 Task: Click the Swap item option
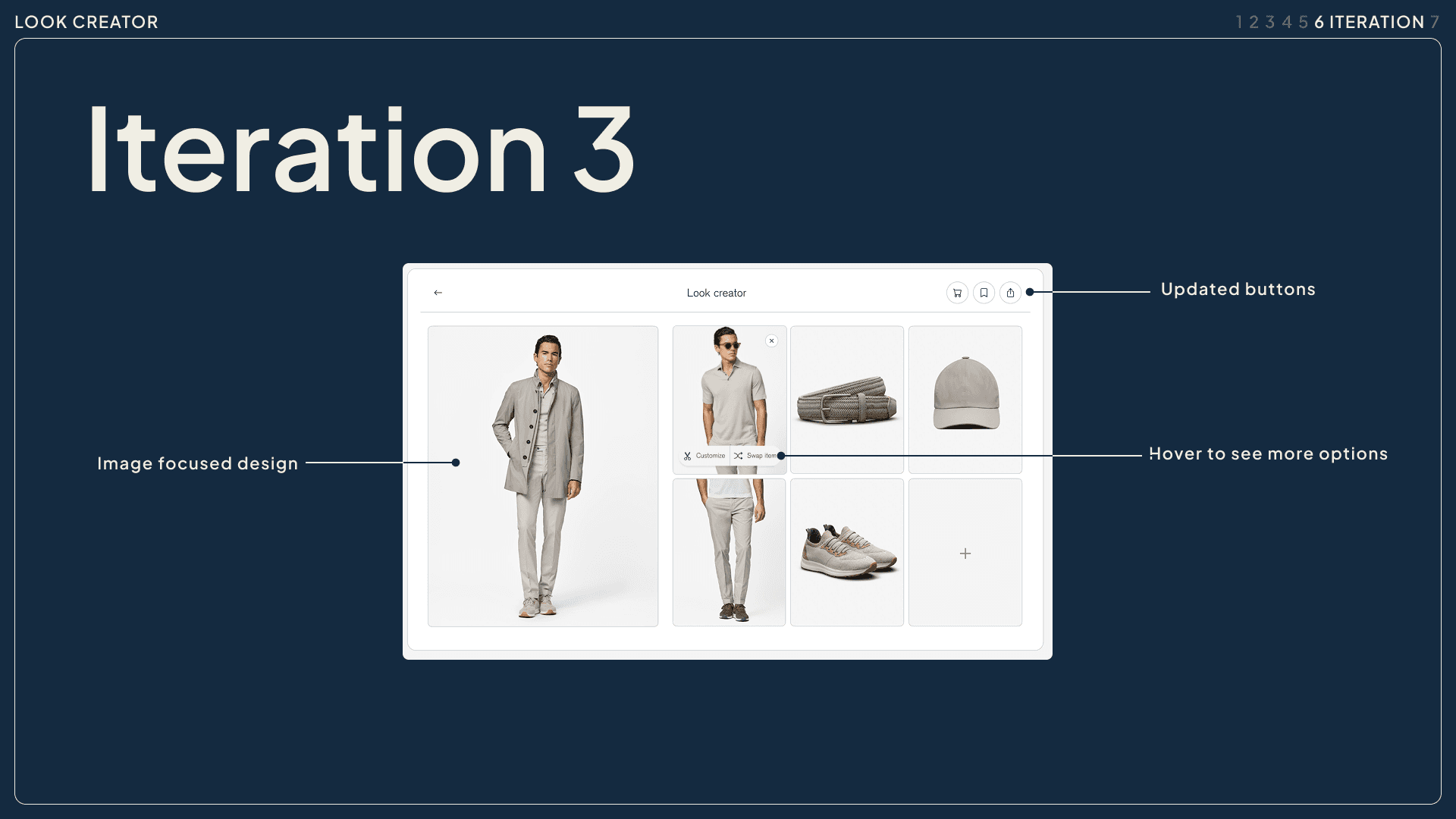tap(755, 456)
